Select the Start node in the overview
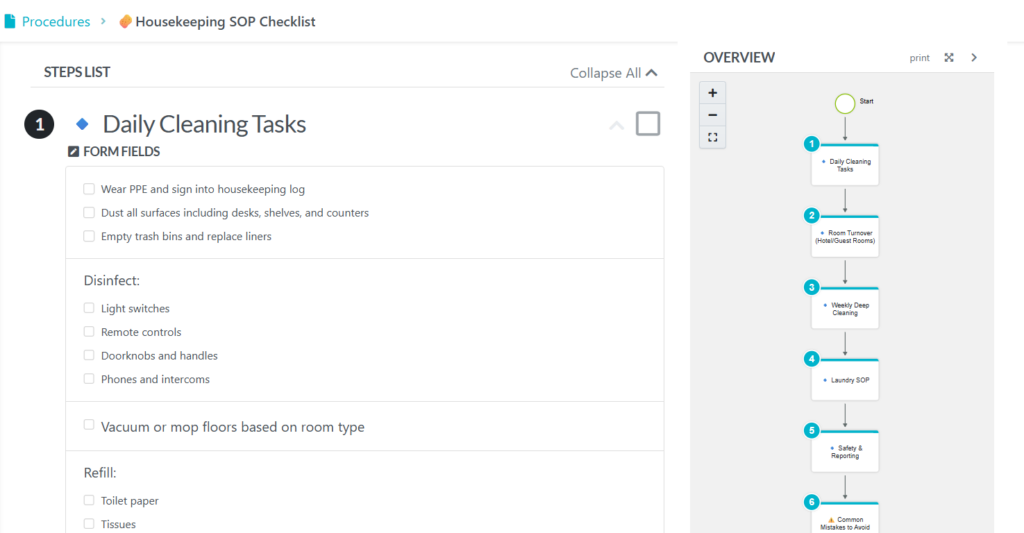 pyautogui.click(x=845, y=103)
